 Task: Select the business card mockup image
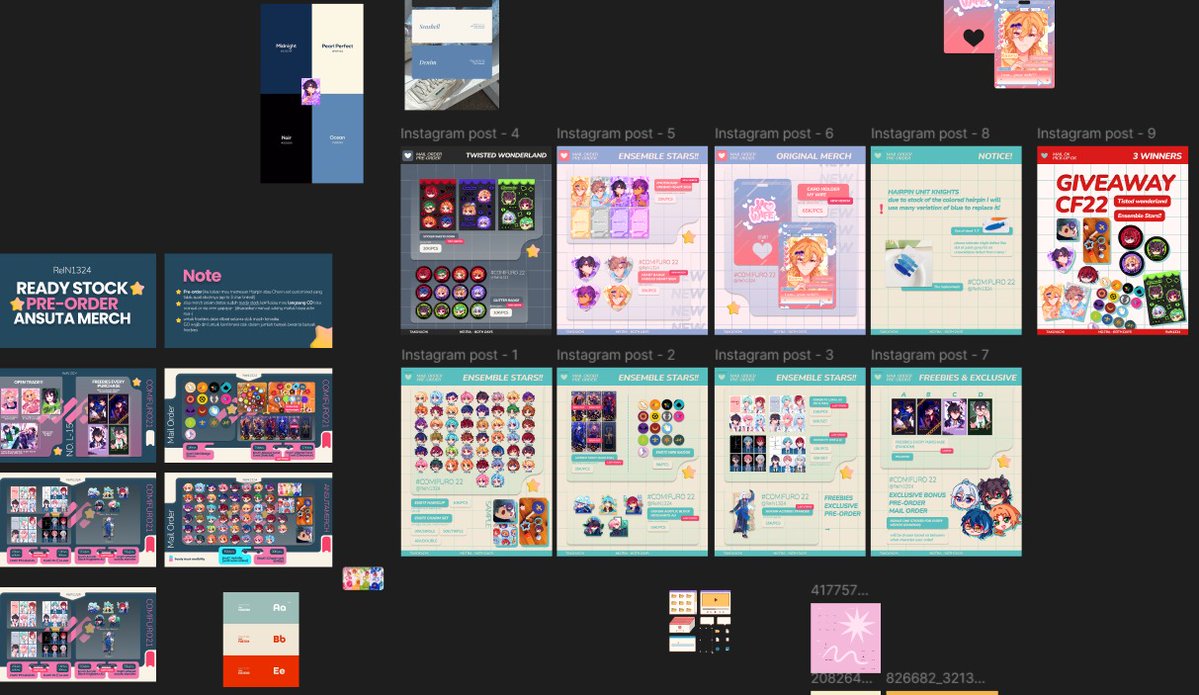click(x=452, y=54)
